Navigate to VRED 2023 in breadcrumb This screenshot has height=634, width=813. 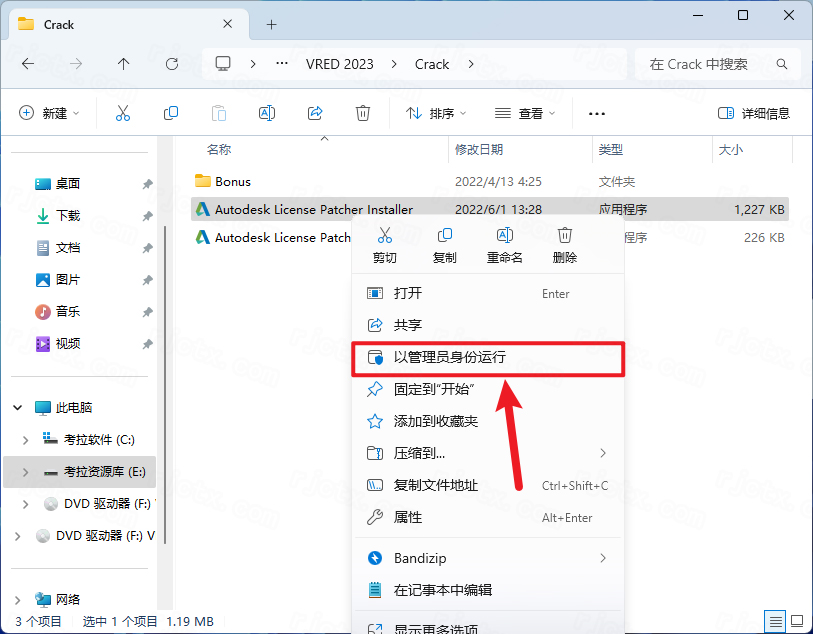[x=339, y=64]
